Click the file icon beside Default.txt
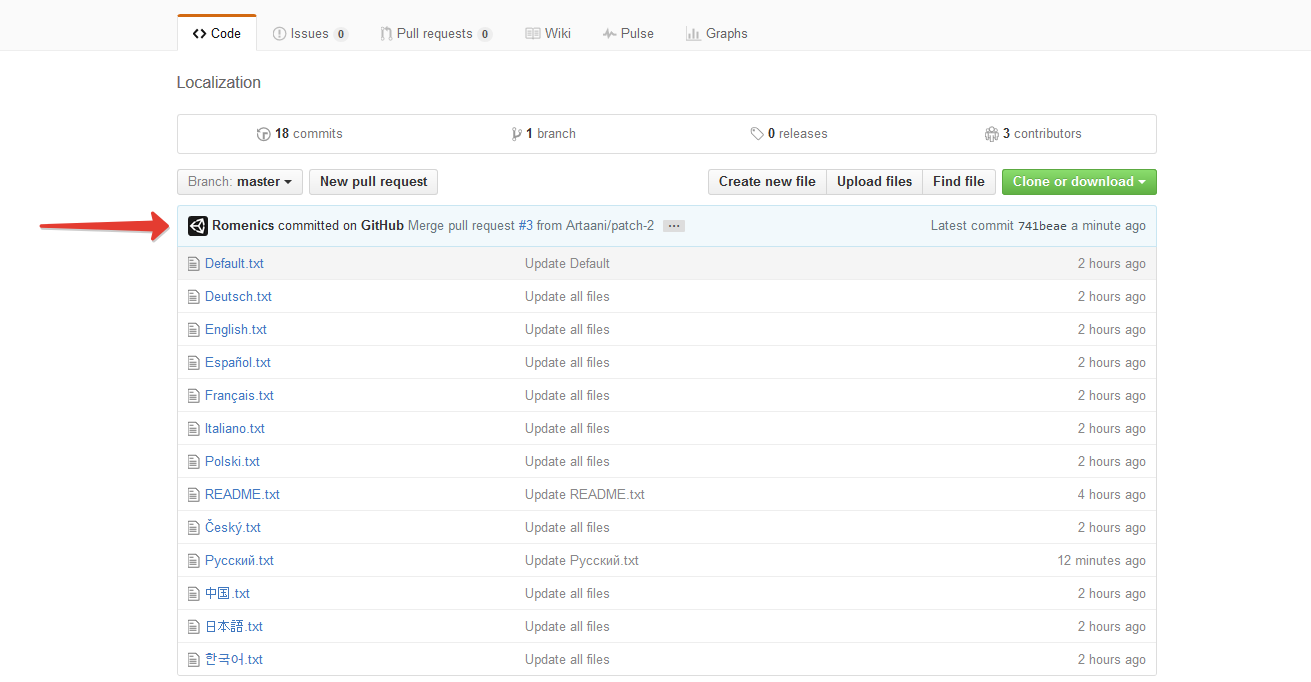The height and width of the screenshot is (682, 1311). pyautogui.click(x=194, y=264)
